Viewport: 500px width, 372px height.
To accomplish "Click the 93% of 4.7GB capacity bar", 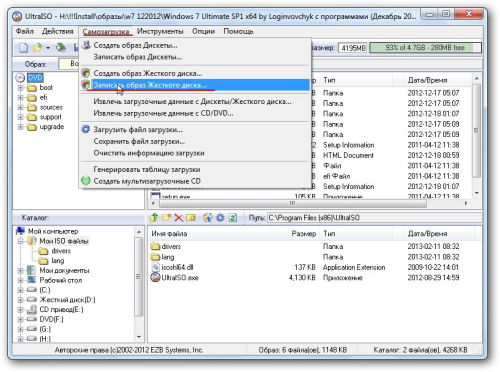I will [425, 48].
